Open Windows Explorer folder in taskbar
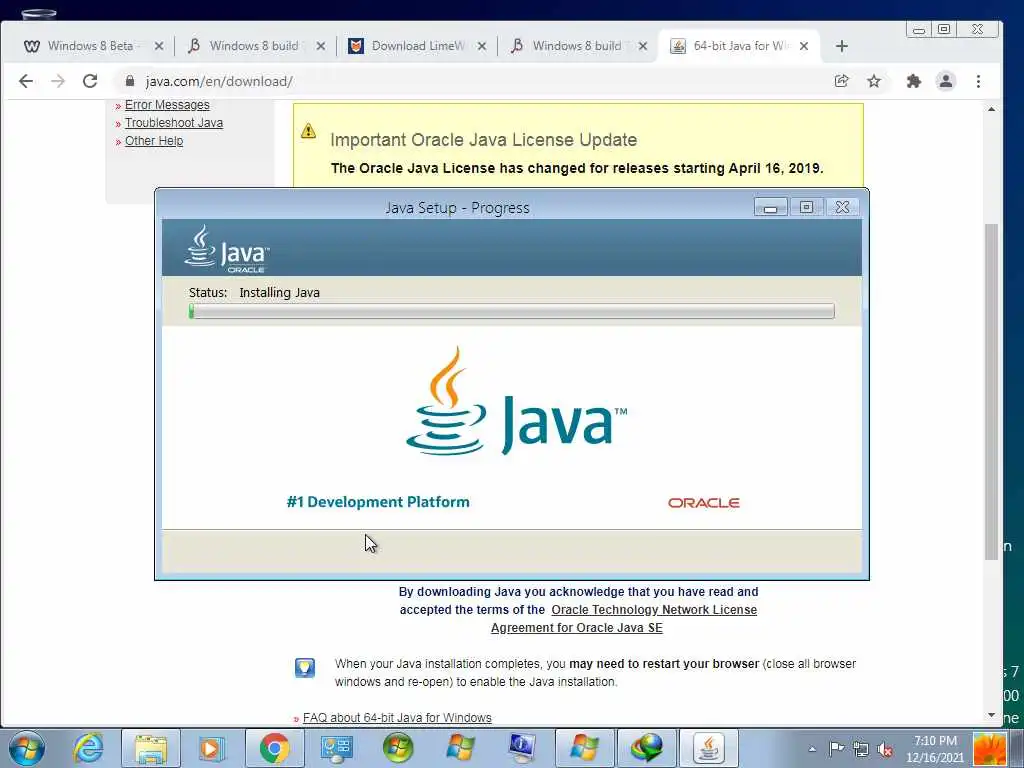 click(x=151, y=748)
